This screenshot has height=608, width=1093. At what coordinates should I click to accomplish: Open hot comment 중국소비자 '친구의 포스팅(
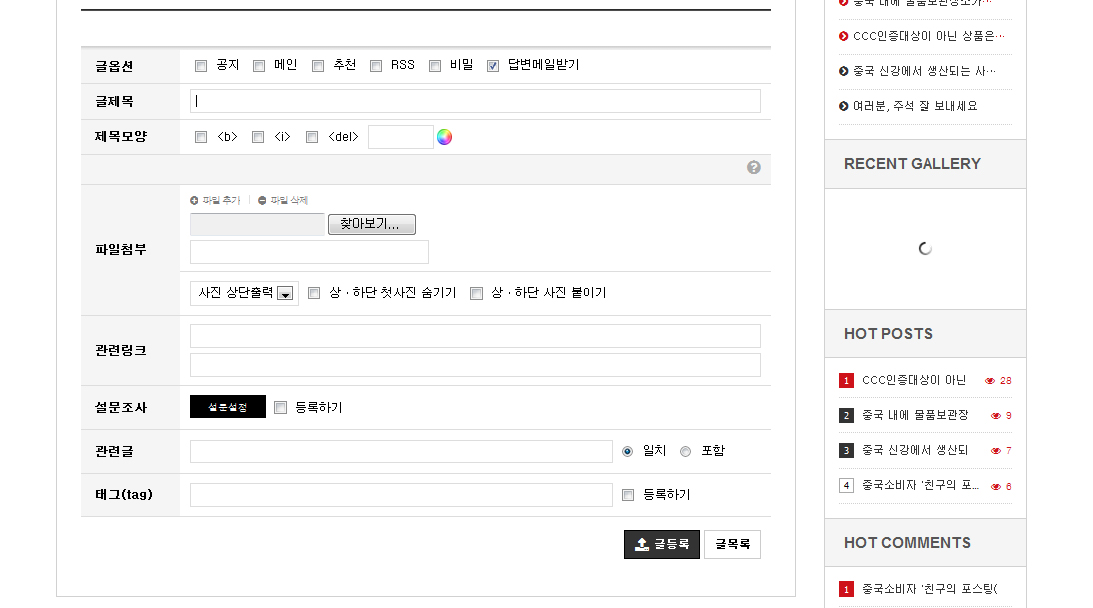pyautogui.click(x=930, y=590)
